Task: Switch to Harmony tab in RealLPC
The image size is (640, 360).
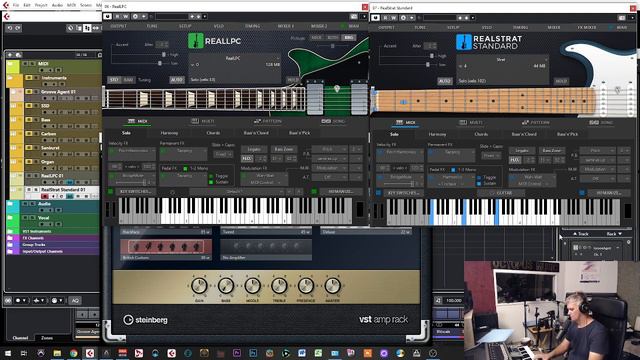Action: tap(169, 133)
